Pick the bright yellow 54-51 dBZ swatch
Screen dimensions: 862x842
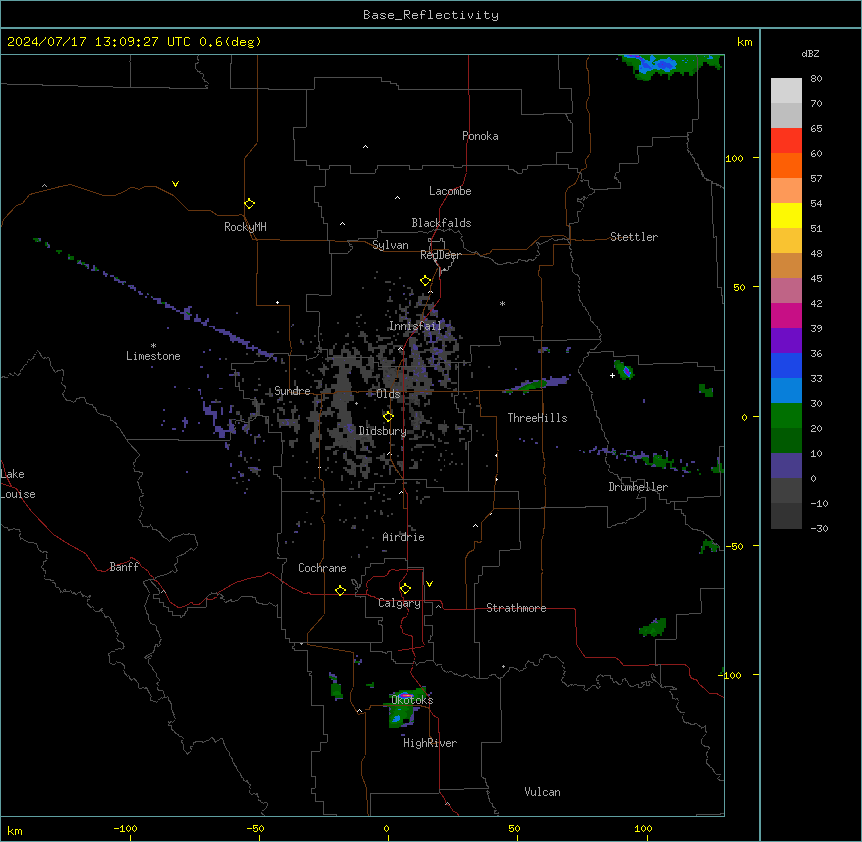[x=786, y=215]
